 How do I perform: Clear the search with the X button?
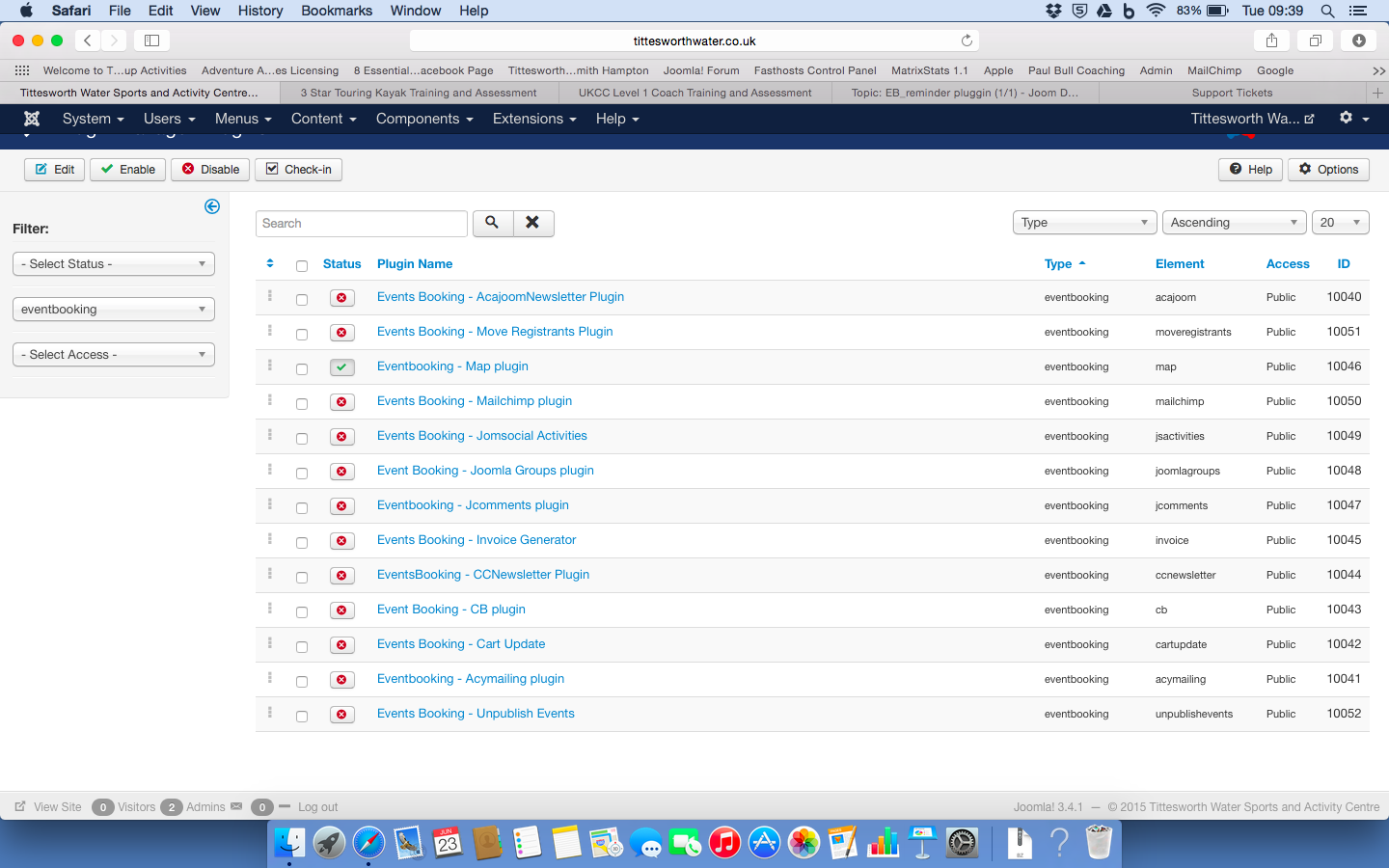click(x=532, y=223)
